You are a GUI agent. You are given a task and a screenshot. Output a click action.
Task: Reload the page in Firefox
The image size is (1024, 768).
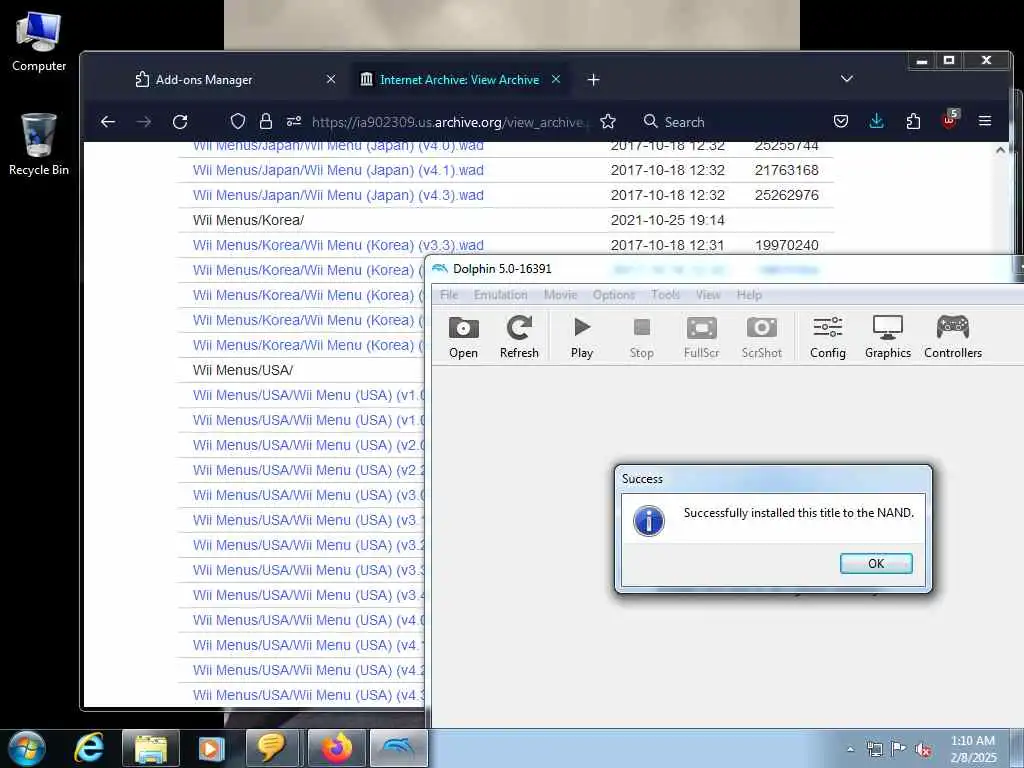(180, 121)
